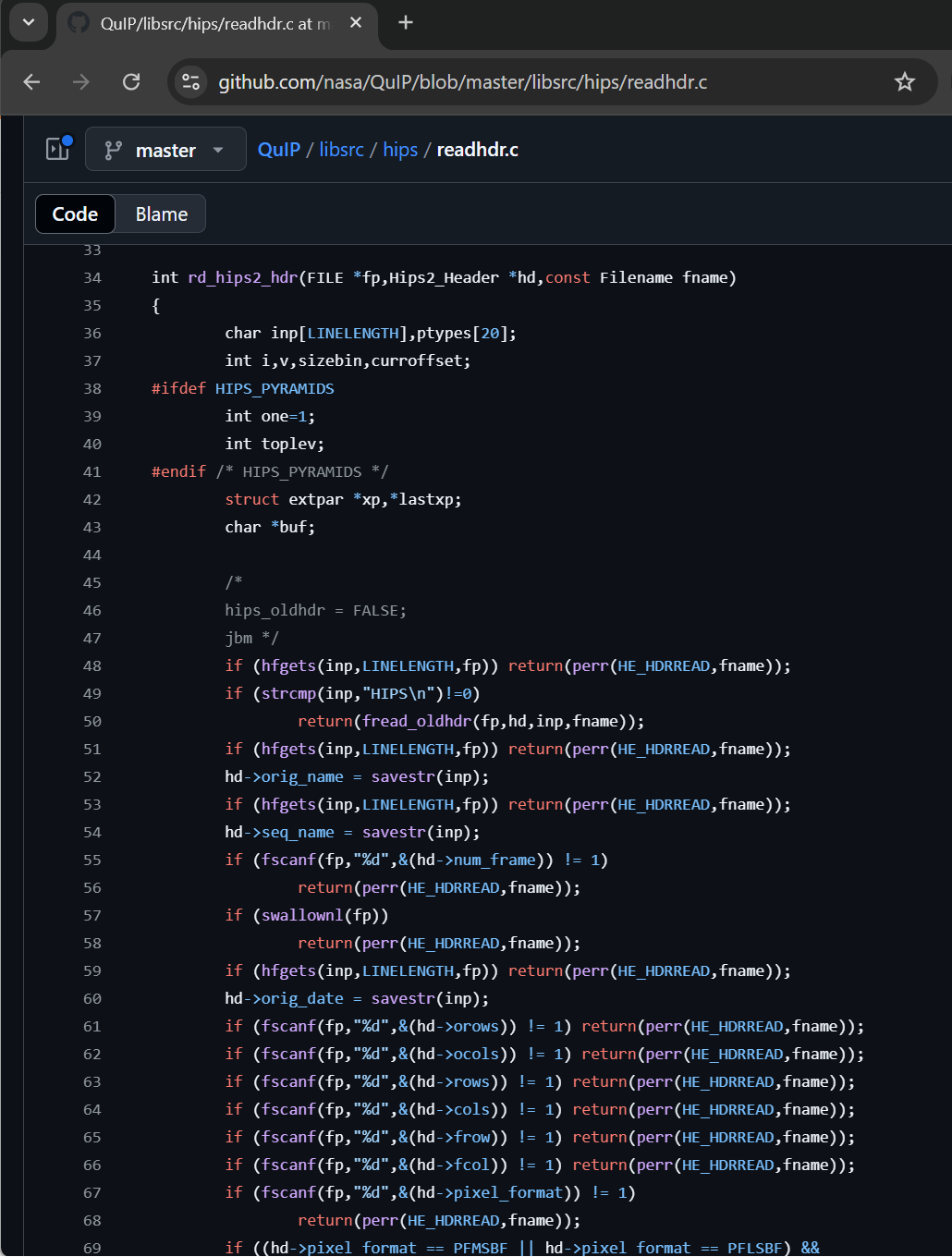Open a new browser tab
952x1257 pixels.
click(406, 23)
